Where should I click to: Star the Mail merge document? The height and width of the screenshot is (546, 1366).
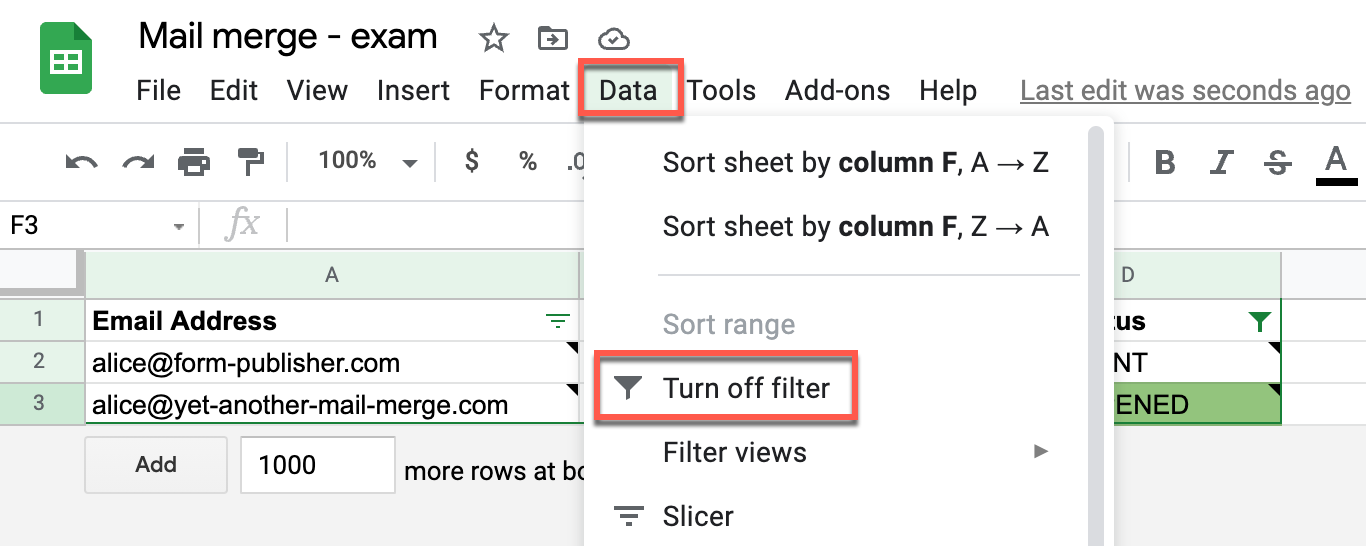pyautogui.click(x=493, y=39)
